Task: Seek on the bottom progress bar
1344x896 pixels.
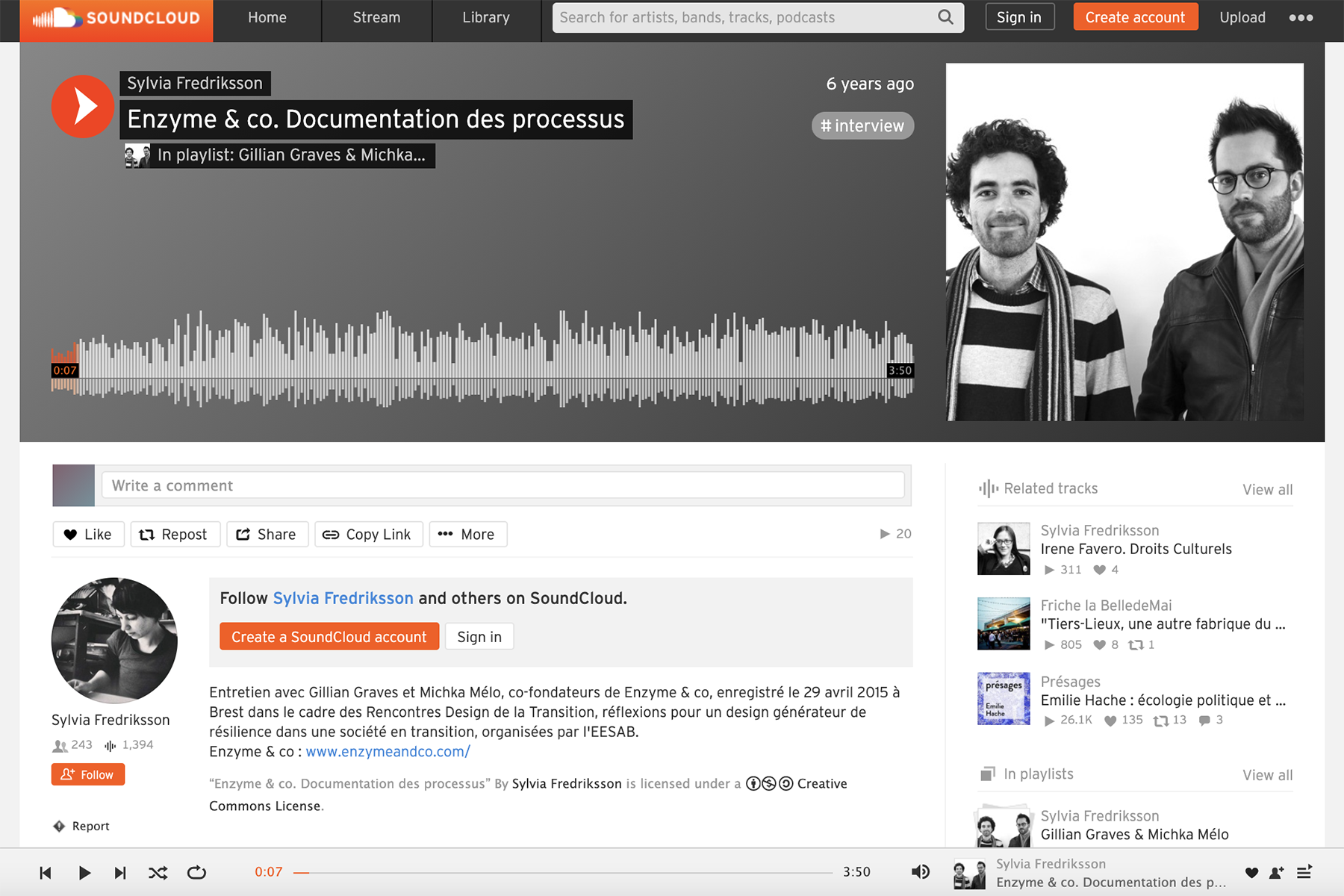Action: (563, 872)
